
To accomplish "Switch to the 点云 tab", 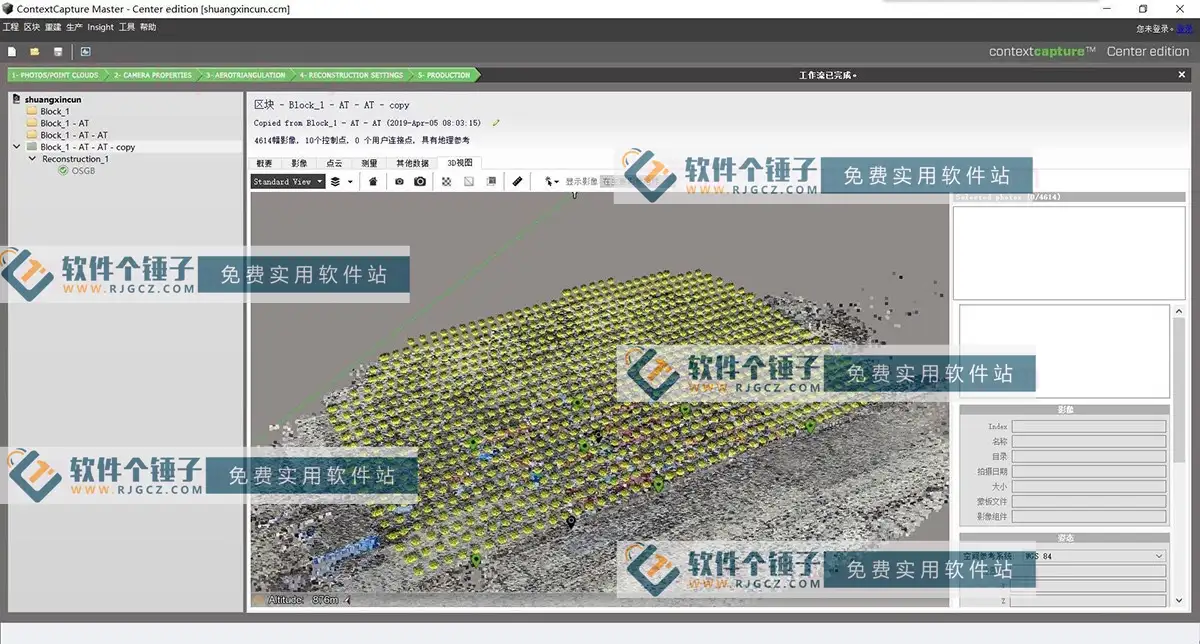I will 333,162.
